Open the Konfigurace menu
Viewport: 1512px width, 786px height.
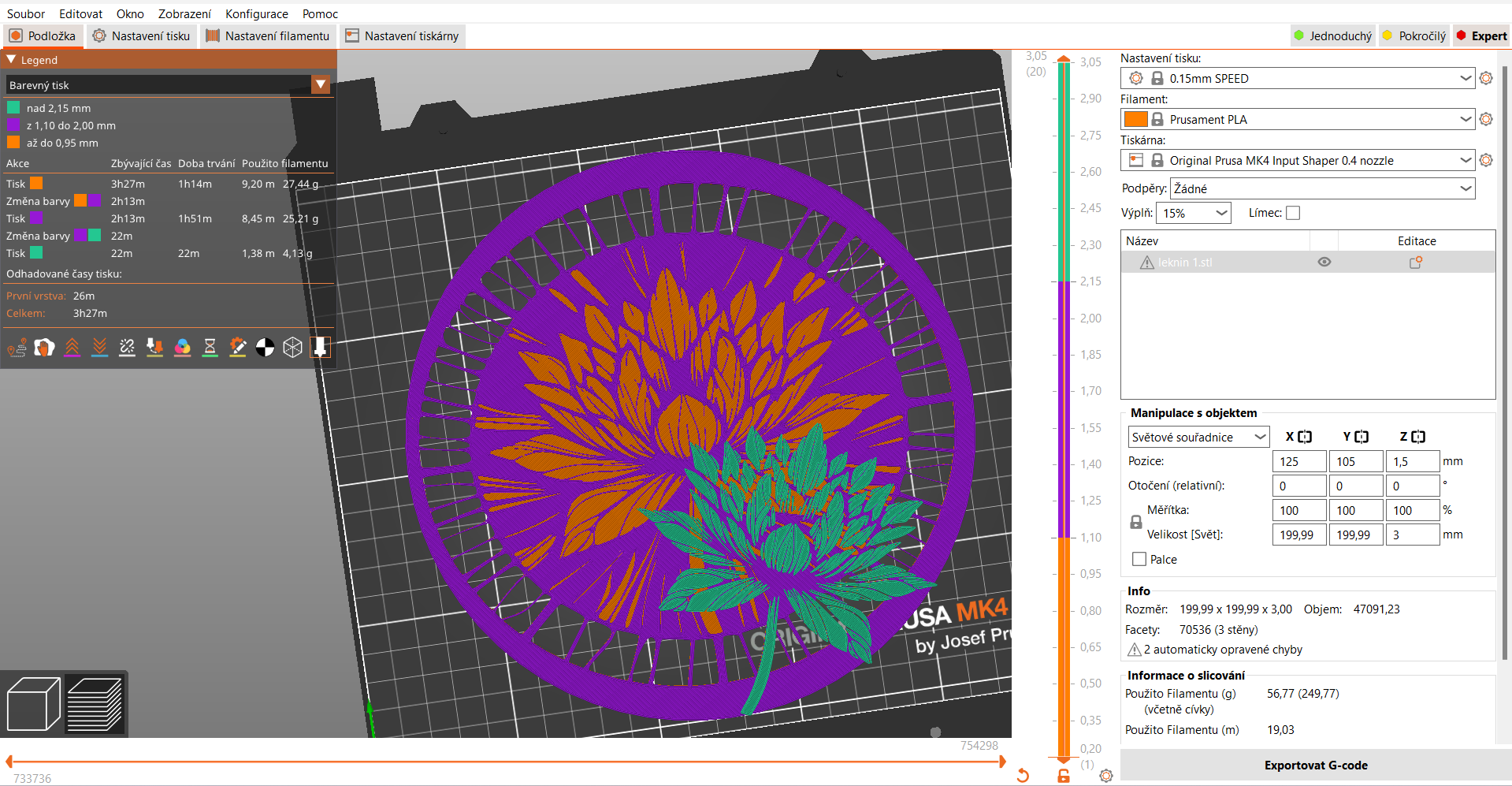(x=257, y=13)
